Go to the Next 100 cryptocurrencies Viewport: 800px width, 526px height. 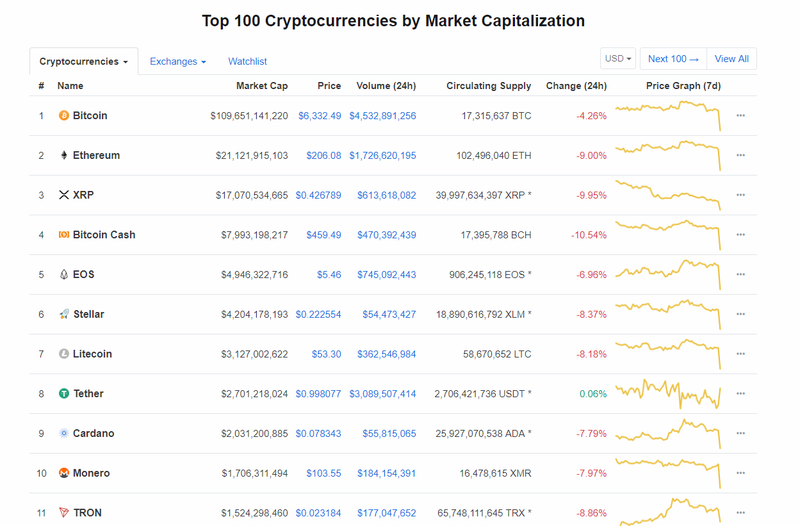tap(673, 59)
